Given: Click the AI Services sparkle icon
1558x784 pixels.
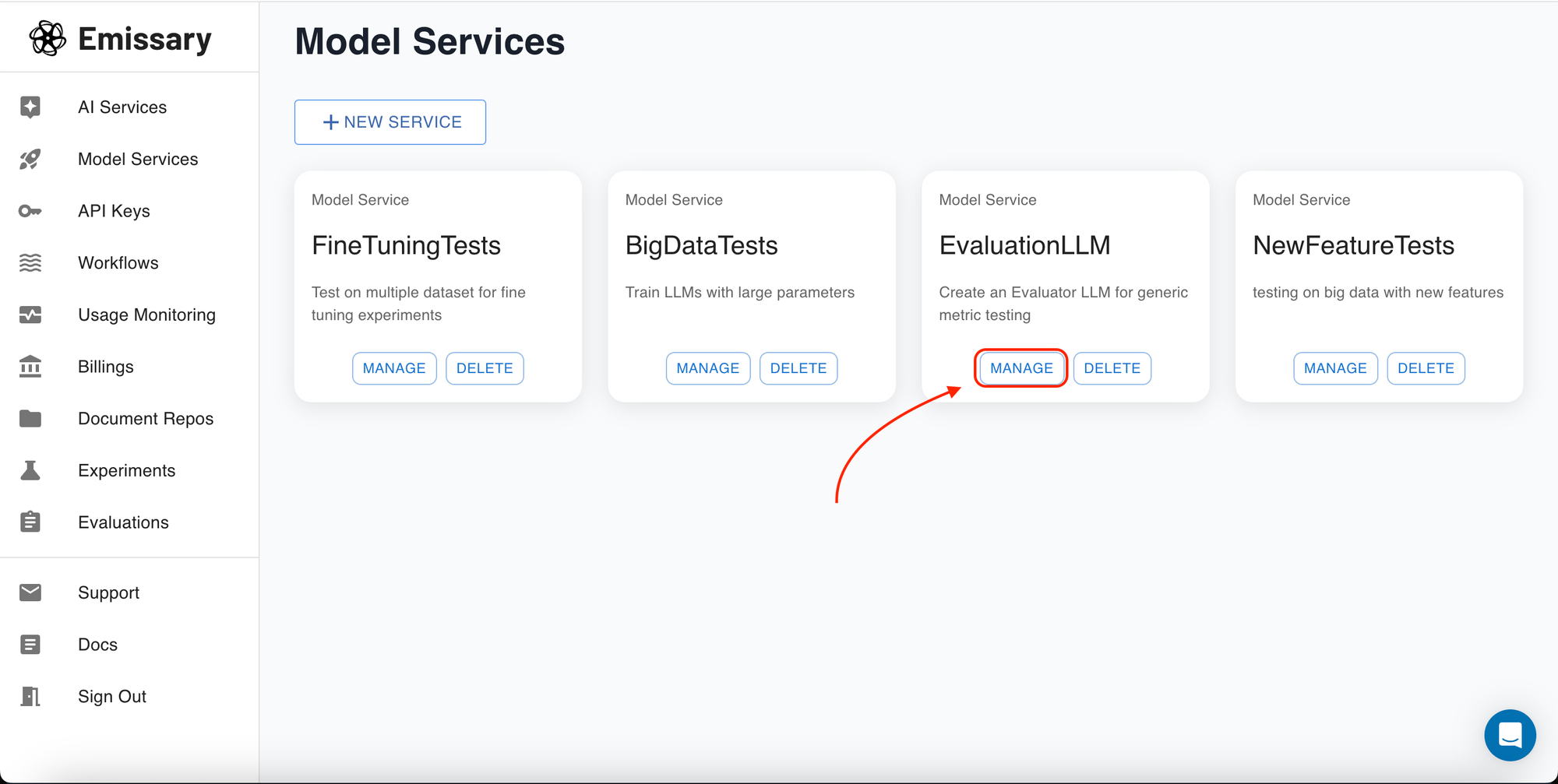Looking at the screenshot, I should point(30,107).
